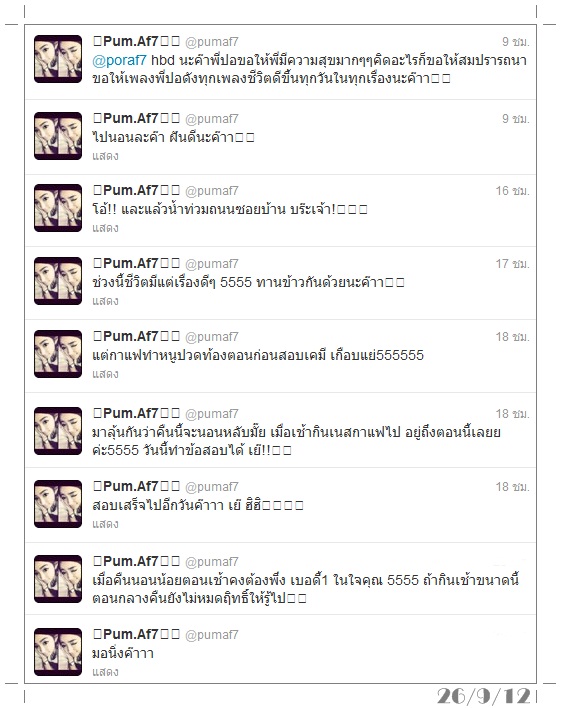This screenshot has width=561, height=708.
Task: Open the 17 ชม. timestamp link
Action: pyautogui.click(x=512, y=264)
